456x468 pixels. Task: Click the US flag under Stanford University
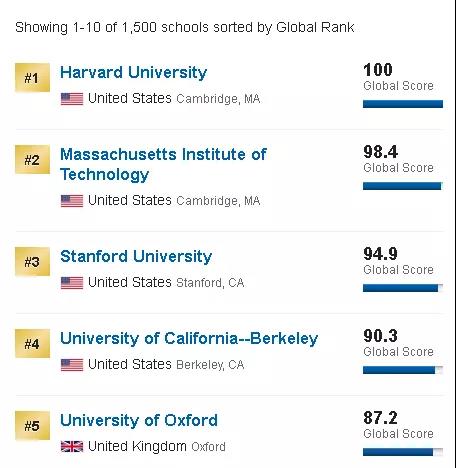[x=72, y=283]
